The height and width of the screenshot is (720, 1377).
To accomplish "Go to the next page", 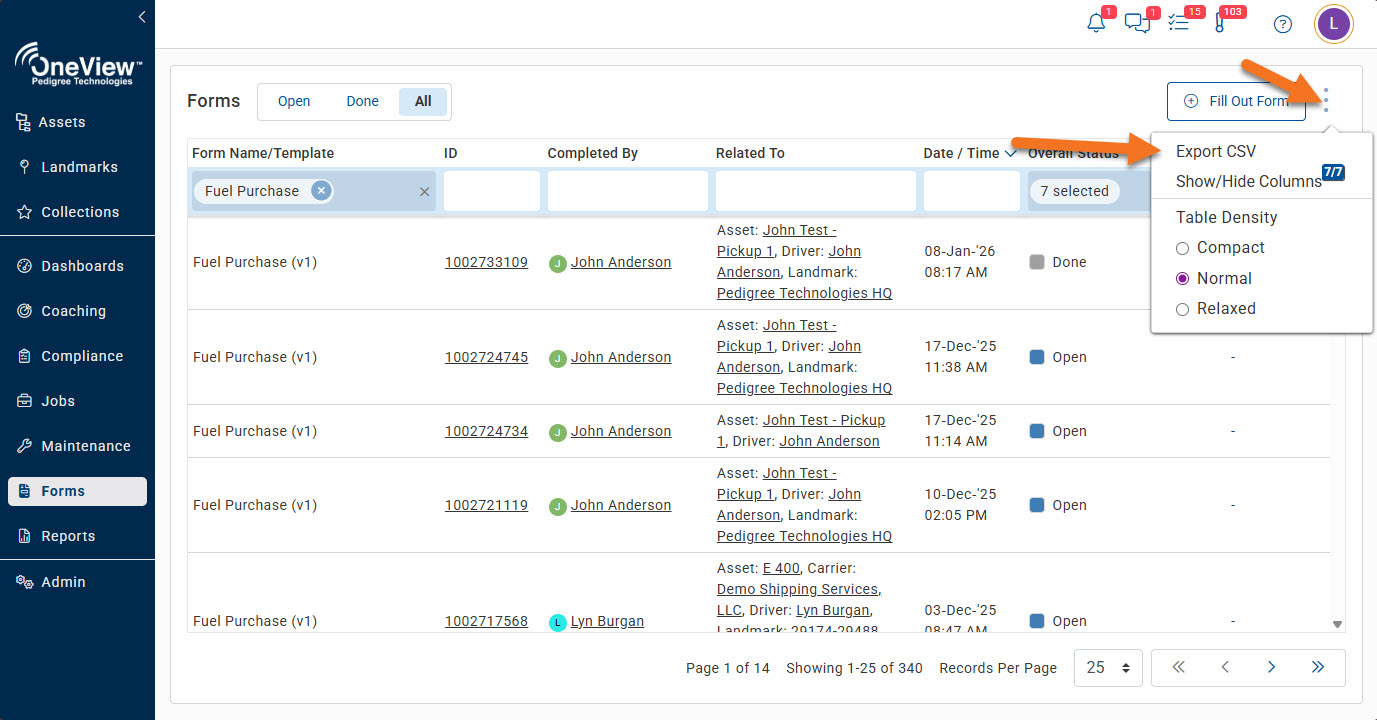I will click(1271, 667).
